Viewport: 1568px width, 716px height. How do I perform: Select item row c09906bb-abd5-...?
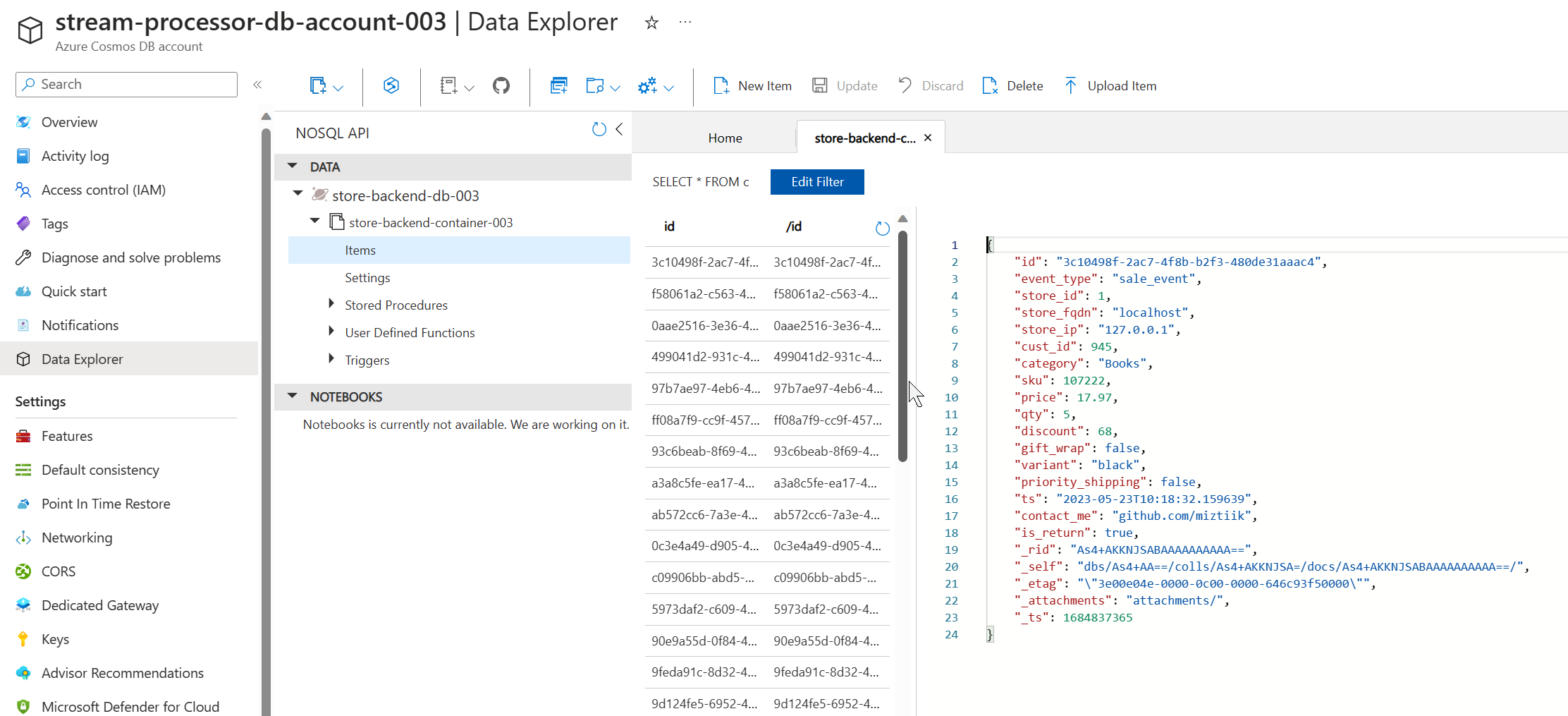(767, 578)
